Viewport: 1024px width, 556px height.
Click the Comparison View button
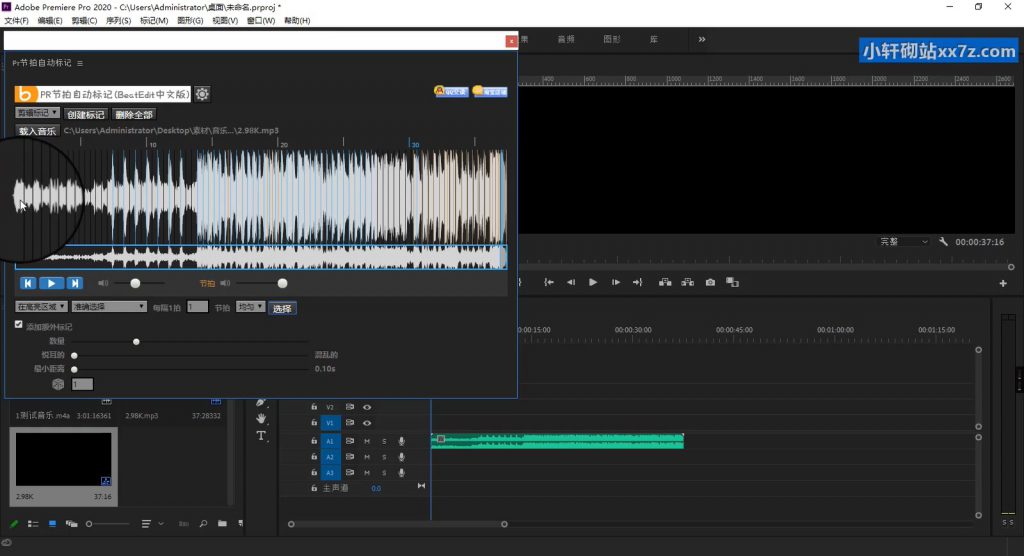click(733, 282)
